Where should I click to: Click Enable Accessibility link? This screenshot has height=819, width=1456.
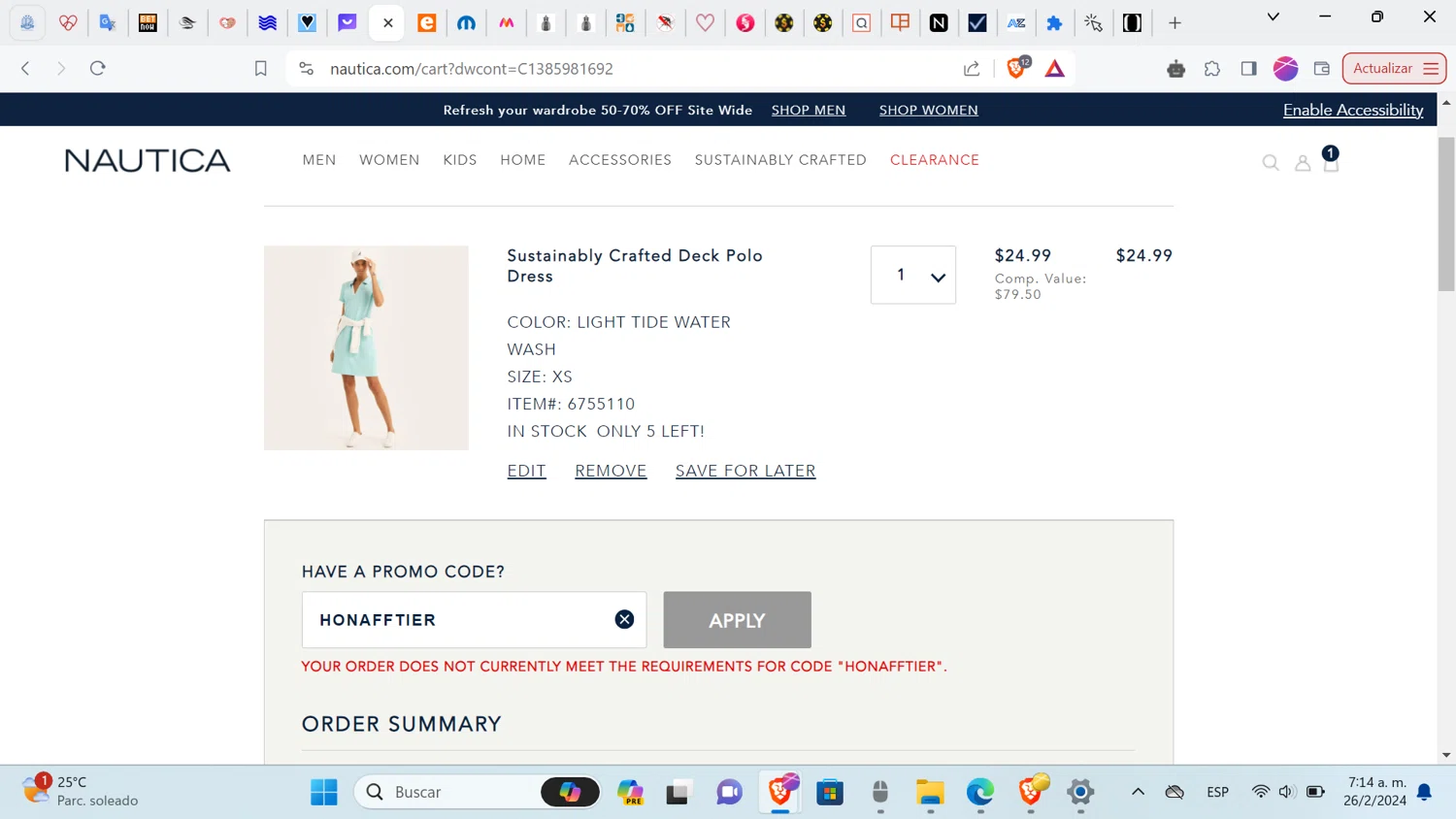[x=1353, y=110]
